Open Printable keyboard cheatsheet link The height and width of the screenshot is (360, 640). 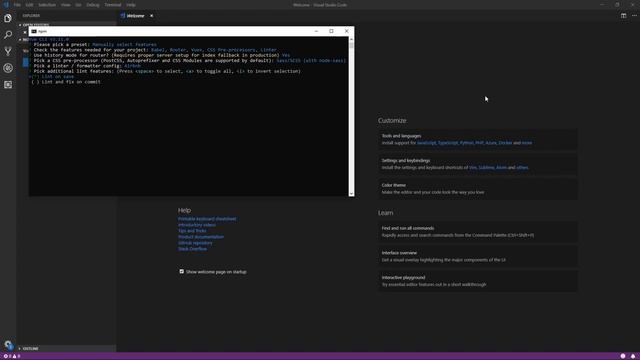point(207,219)
